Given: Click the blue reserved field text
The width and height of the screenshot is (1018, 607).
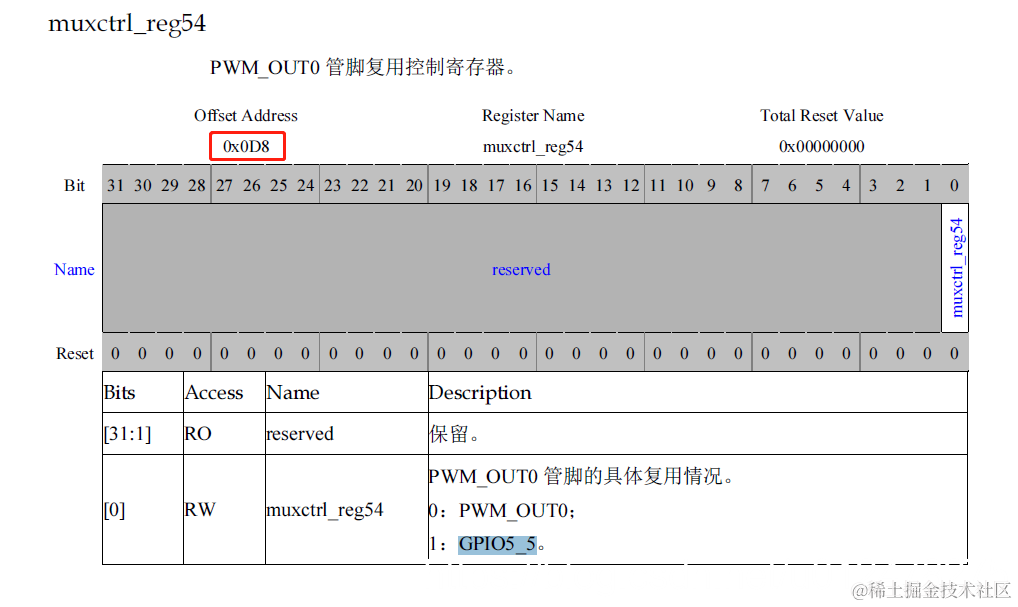Looking at the screenshot, I should (x=521, y=269).
